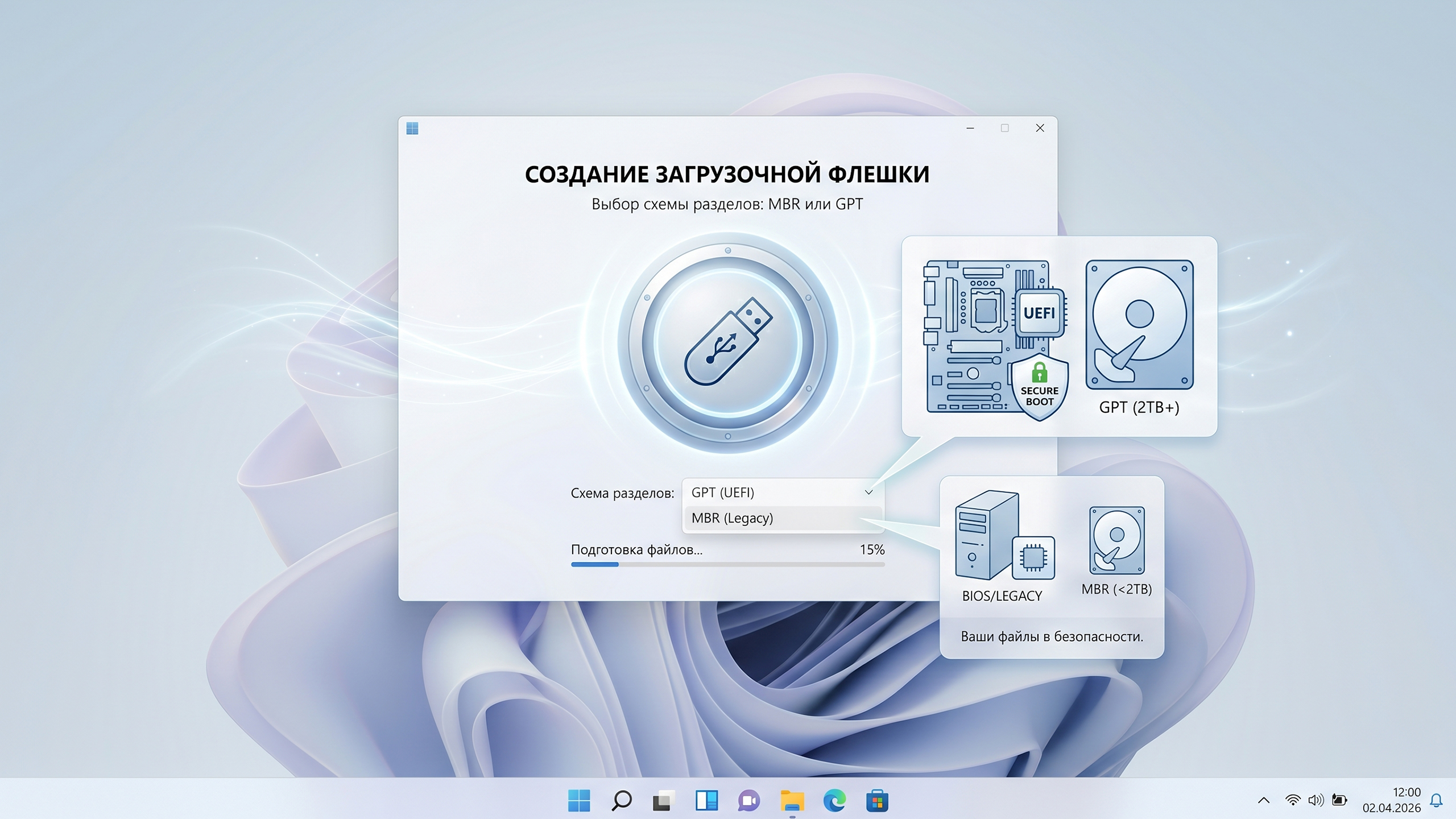
Task: Click the central USB flash drive icon
Action: 727,342
